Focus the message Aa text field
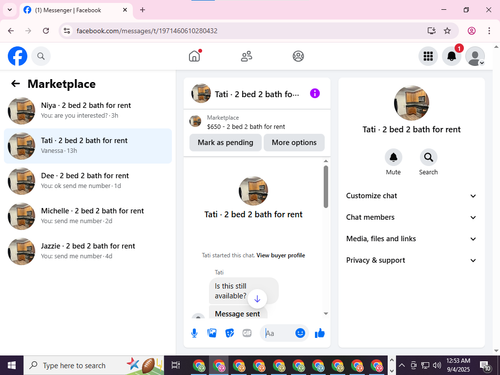This screenshot has width=500, height=375. 278,333
